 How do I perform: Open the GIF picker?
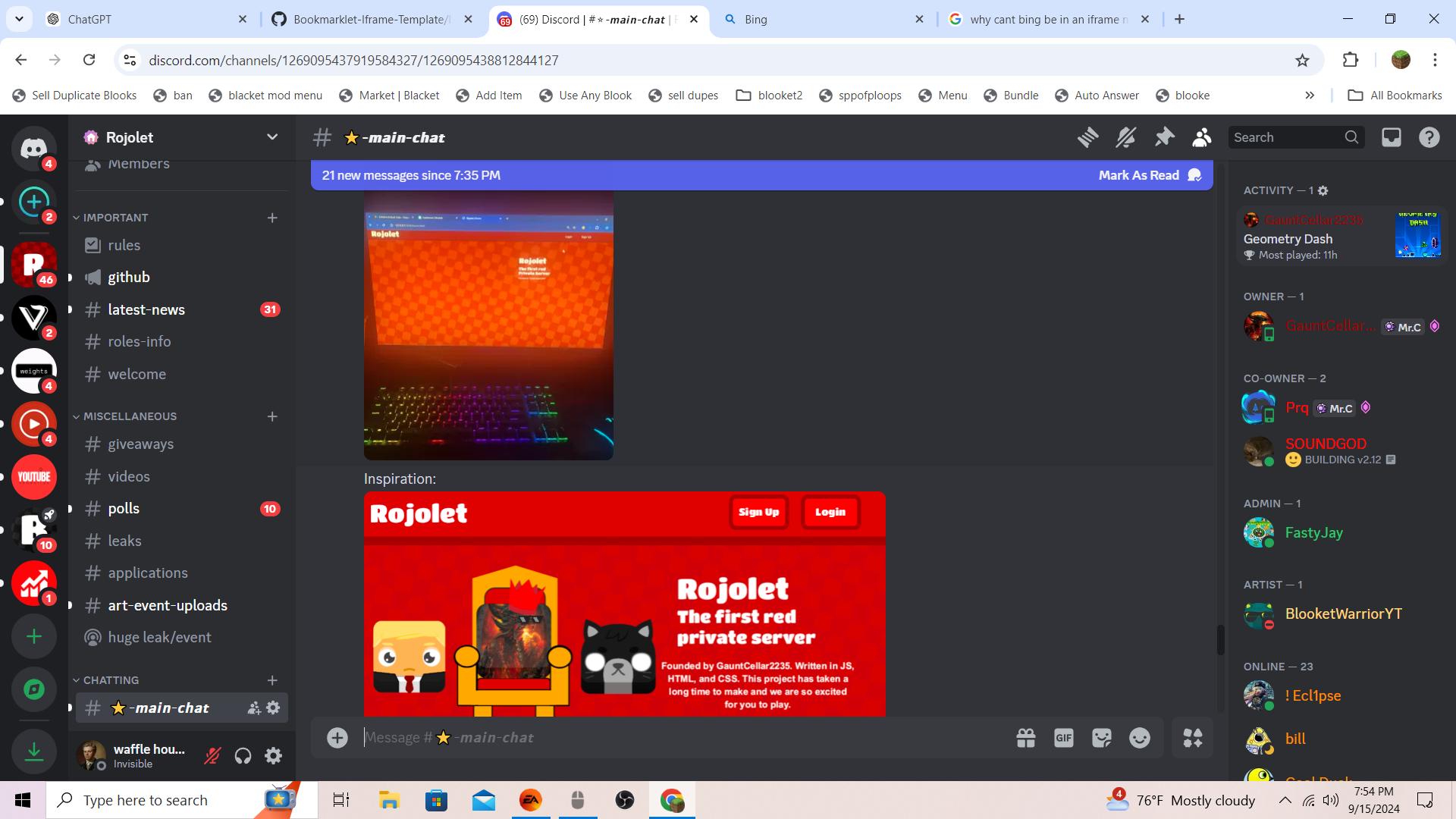(x=1063, y=738)
